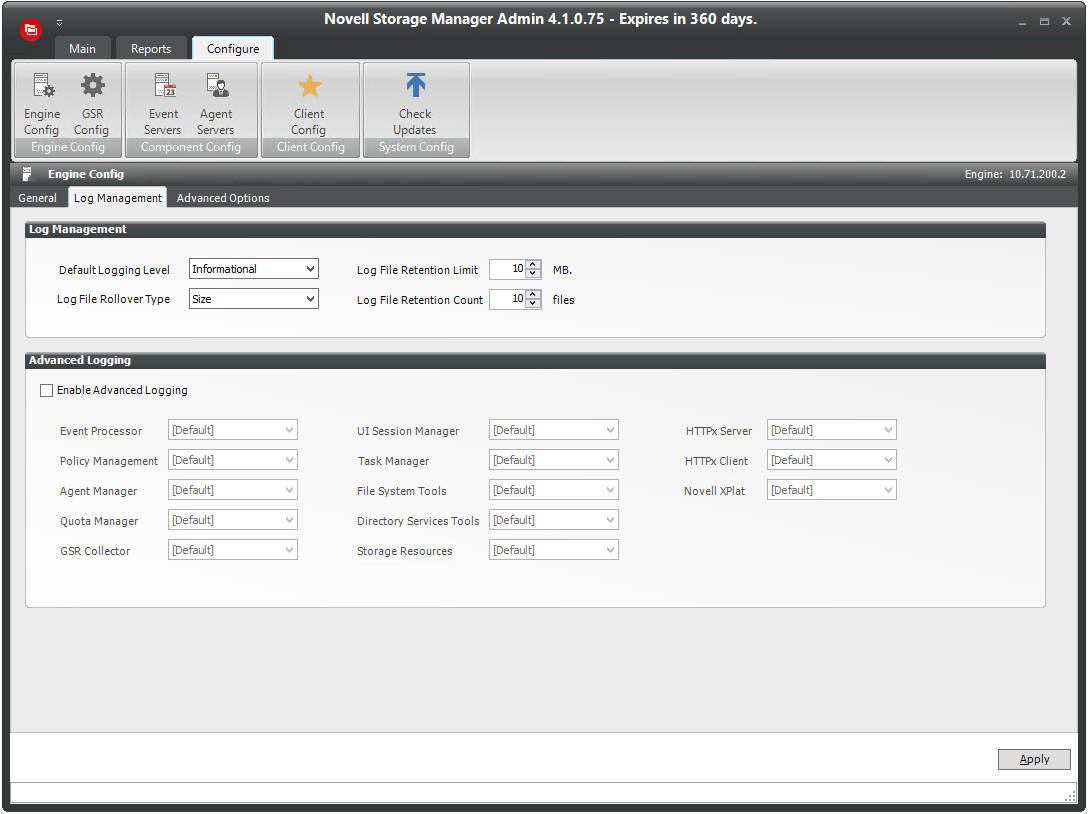Click the Default Logging Level label
The width and height of the screenshot is (1088, 814).
click(x=114, y=270)
